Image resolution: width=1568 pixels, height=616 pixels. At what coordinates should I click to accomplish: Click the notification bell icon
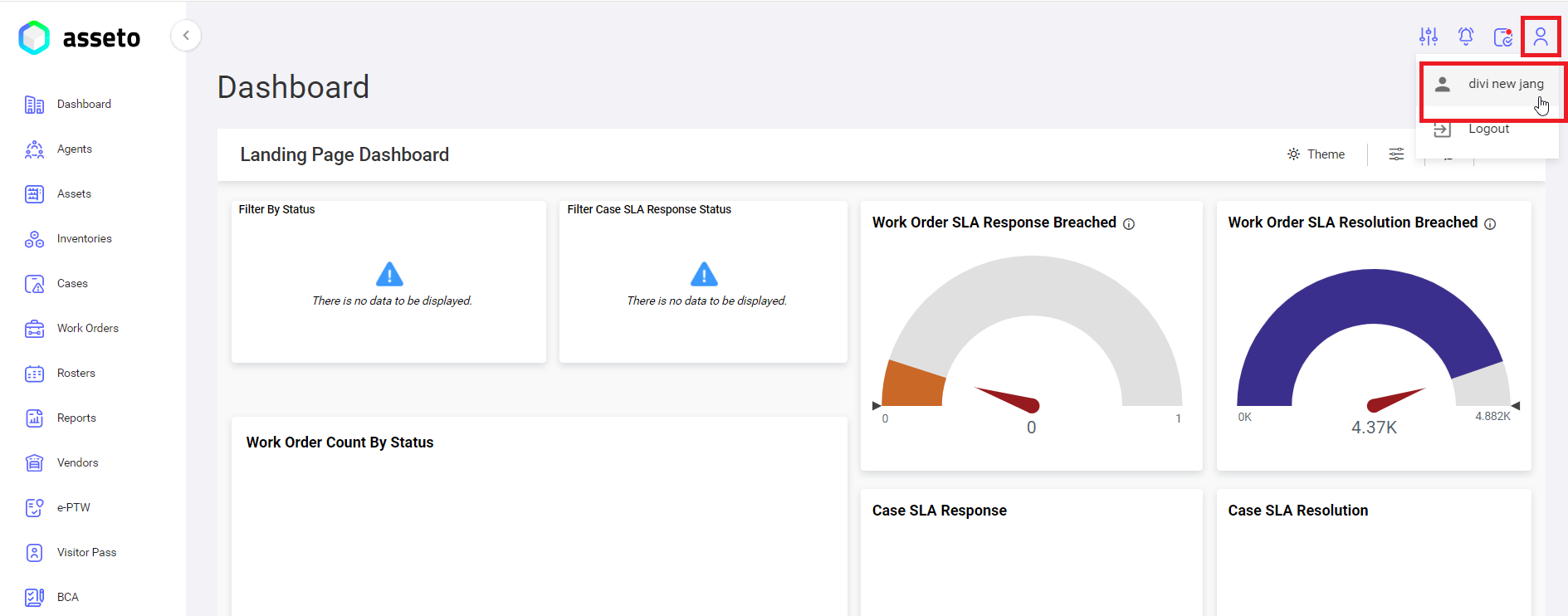coord(1466,37)
